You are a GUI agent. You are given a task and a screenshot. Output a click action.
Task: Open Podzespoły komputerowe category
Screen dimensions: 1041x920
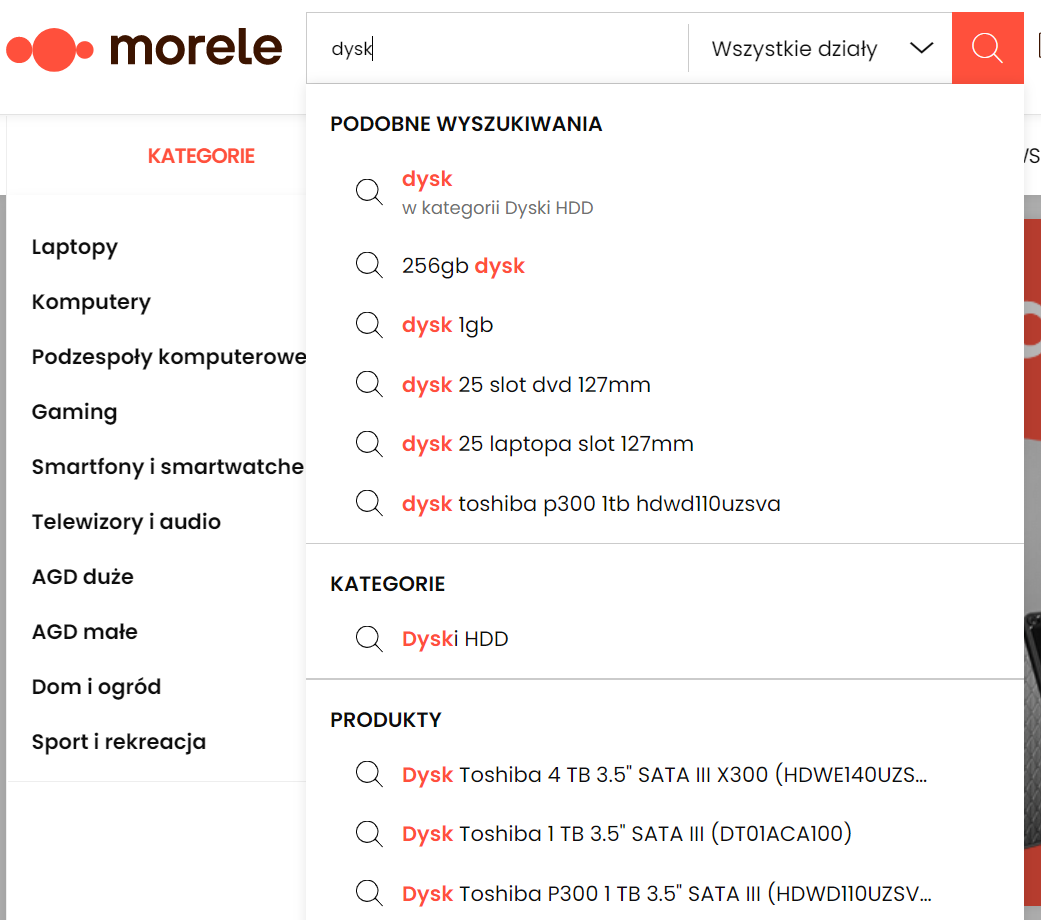[x=169, y=357]
